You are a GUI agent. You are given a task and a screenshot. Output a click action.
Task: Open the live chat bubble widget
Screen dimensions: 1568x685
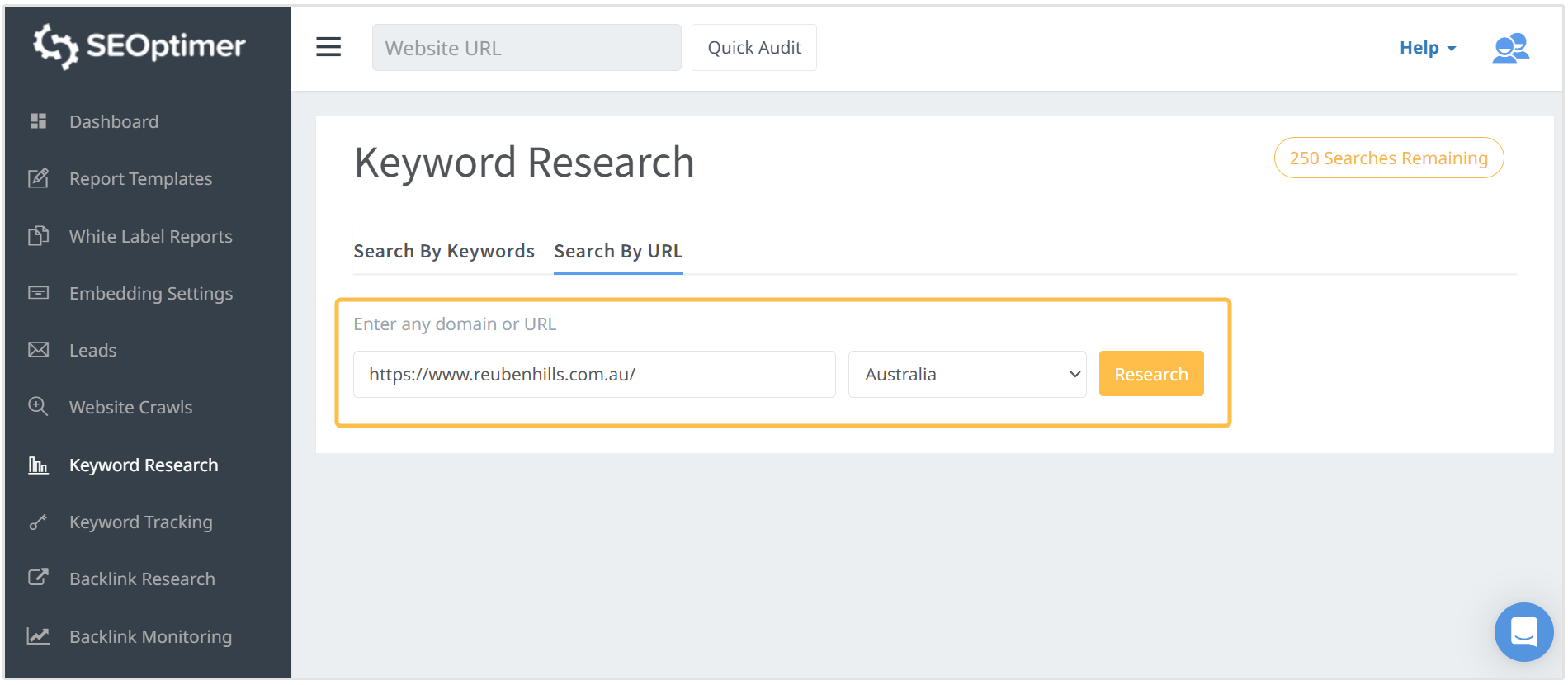coord(1523,632)
